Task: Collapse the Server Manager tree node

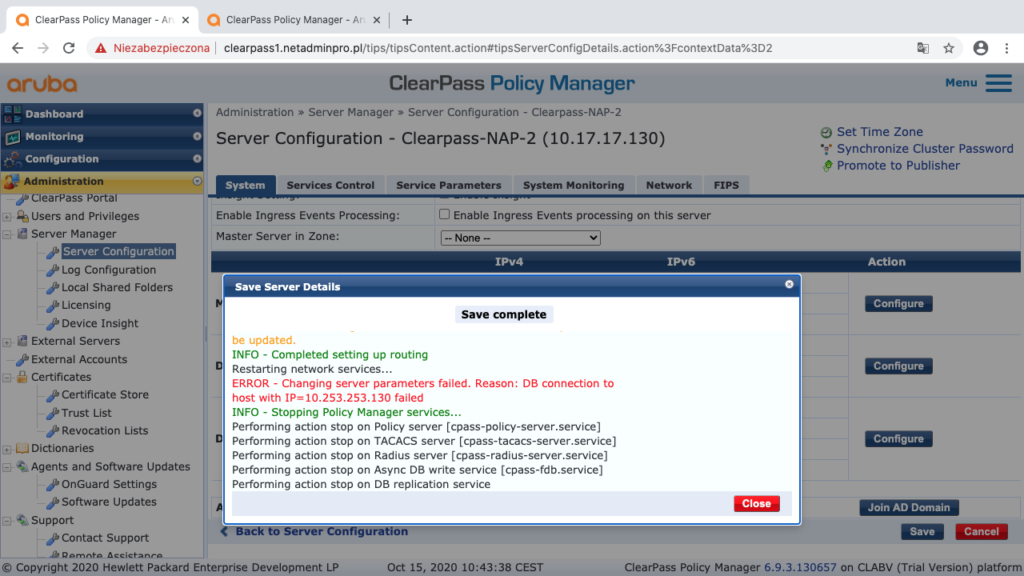Action: pos(7,234)
